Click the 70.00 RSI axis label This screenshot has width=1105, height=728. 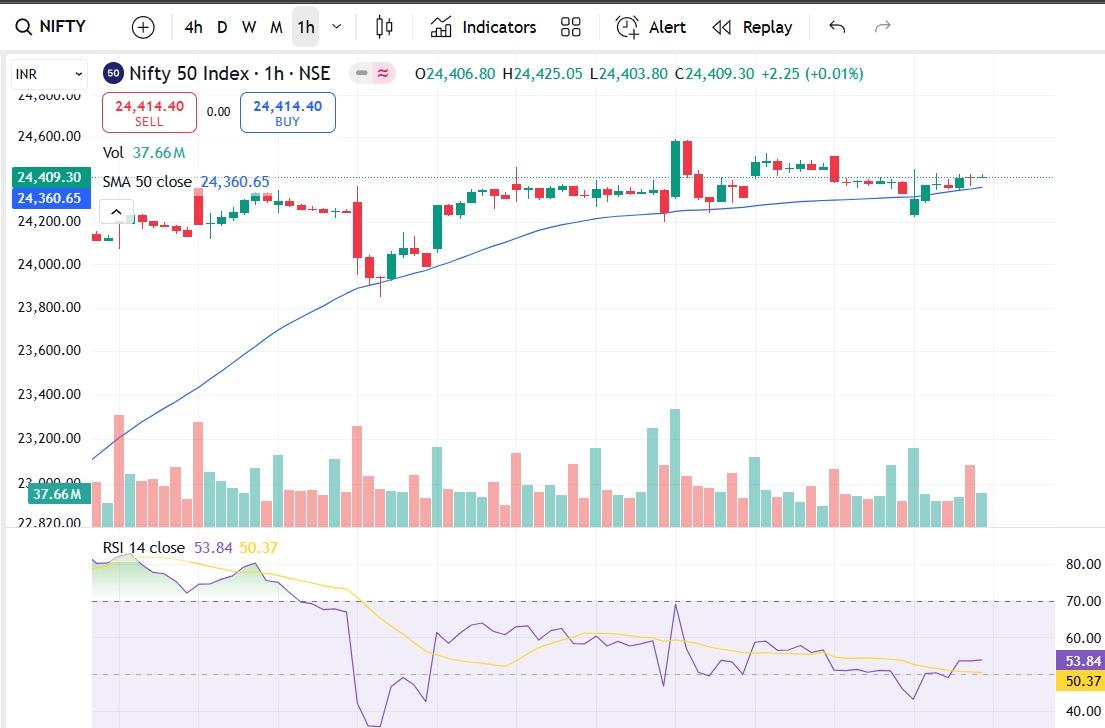click(x=1083, y=601)
